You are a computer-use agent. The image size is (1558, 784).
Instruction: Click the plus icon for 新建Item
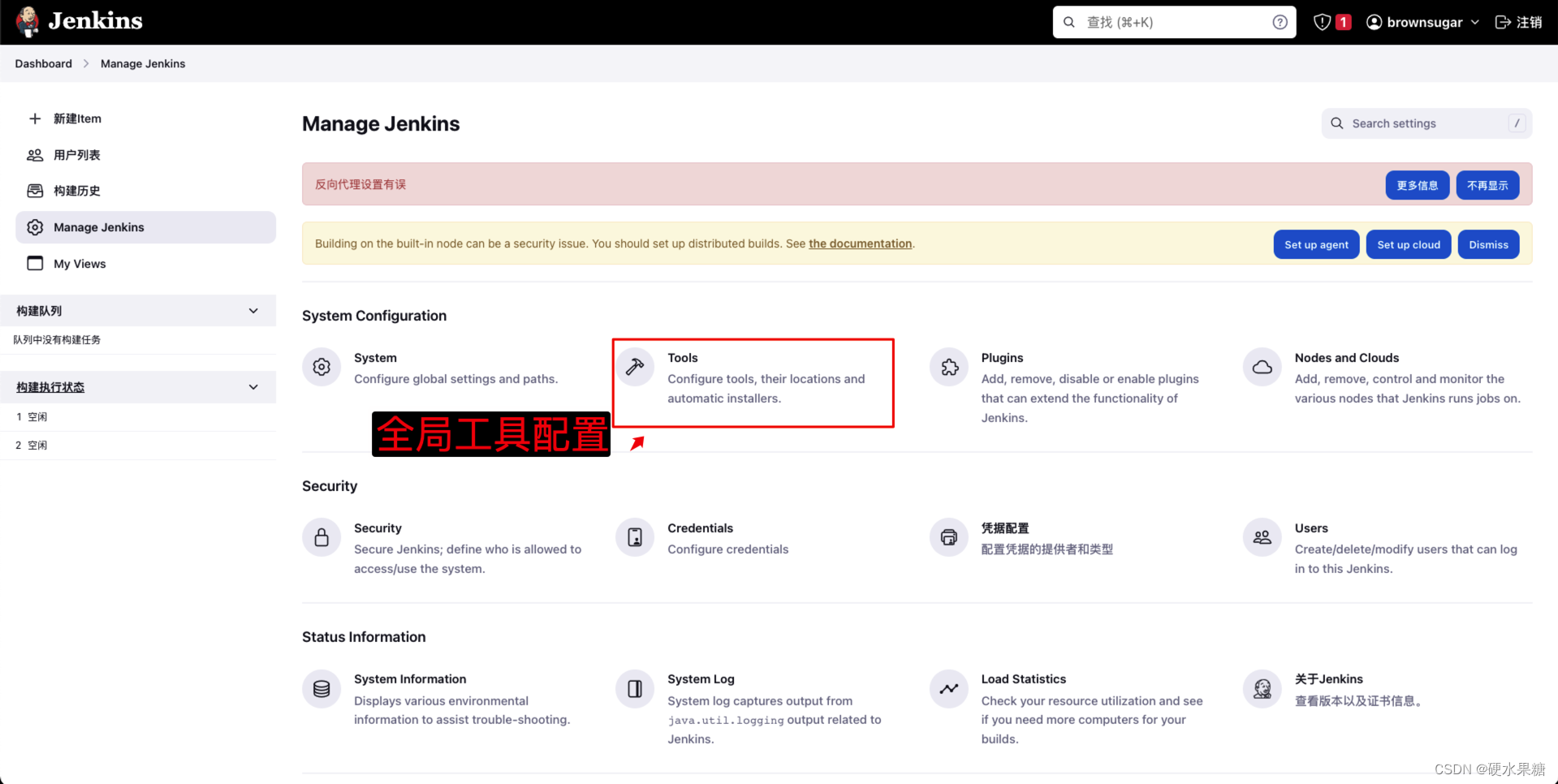click(35, 118)
